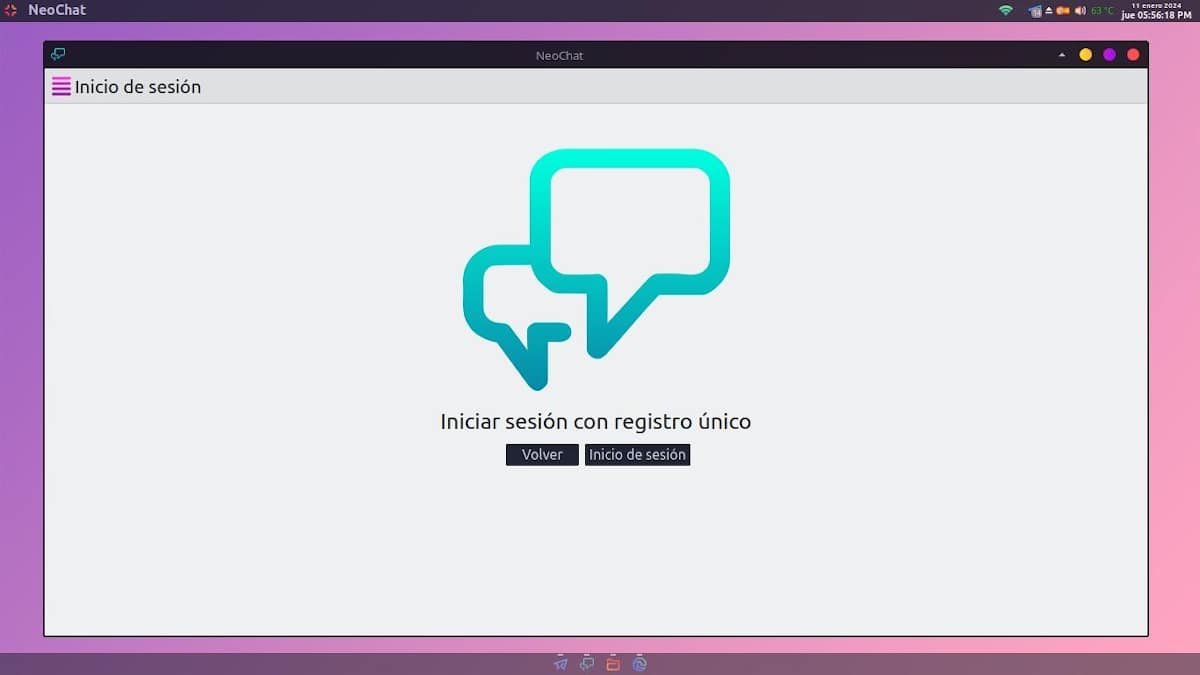The height and width of the screenshot is (675, 1200).
Task: Open the orange file manager icon in the dock
Action: [613, 663]
